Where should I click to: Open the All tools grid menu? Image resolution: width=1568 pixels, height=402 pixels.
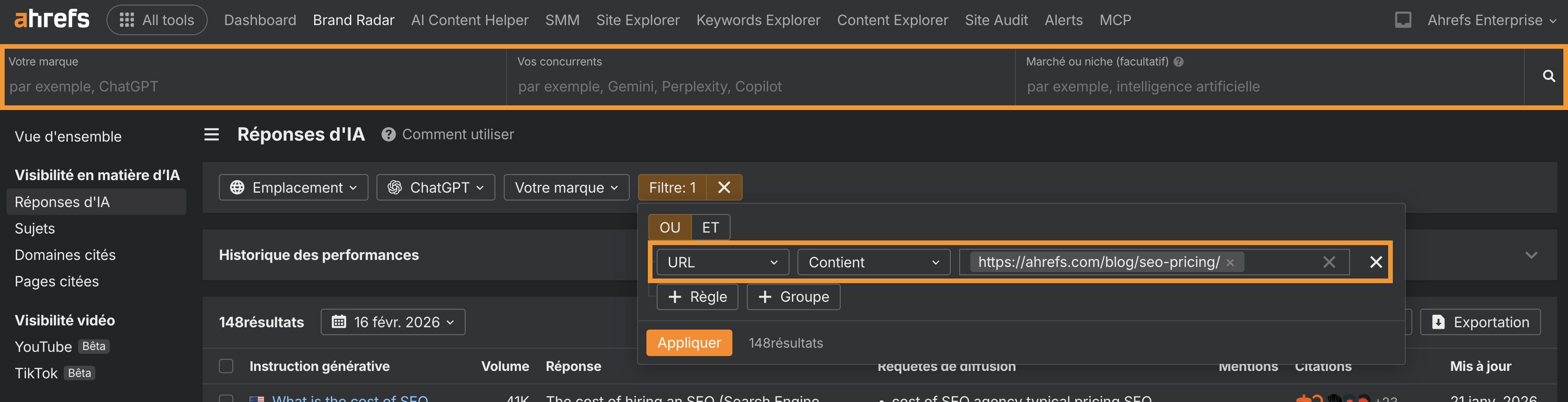157,20
